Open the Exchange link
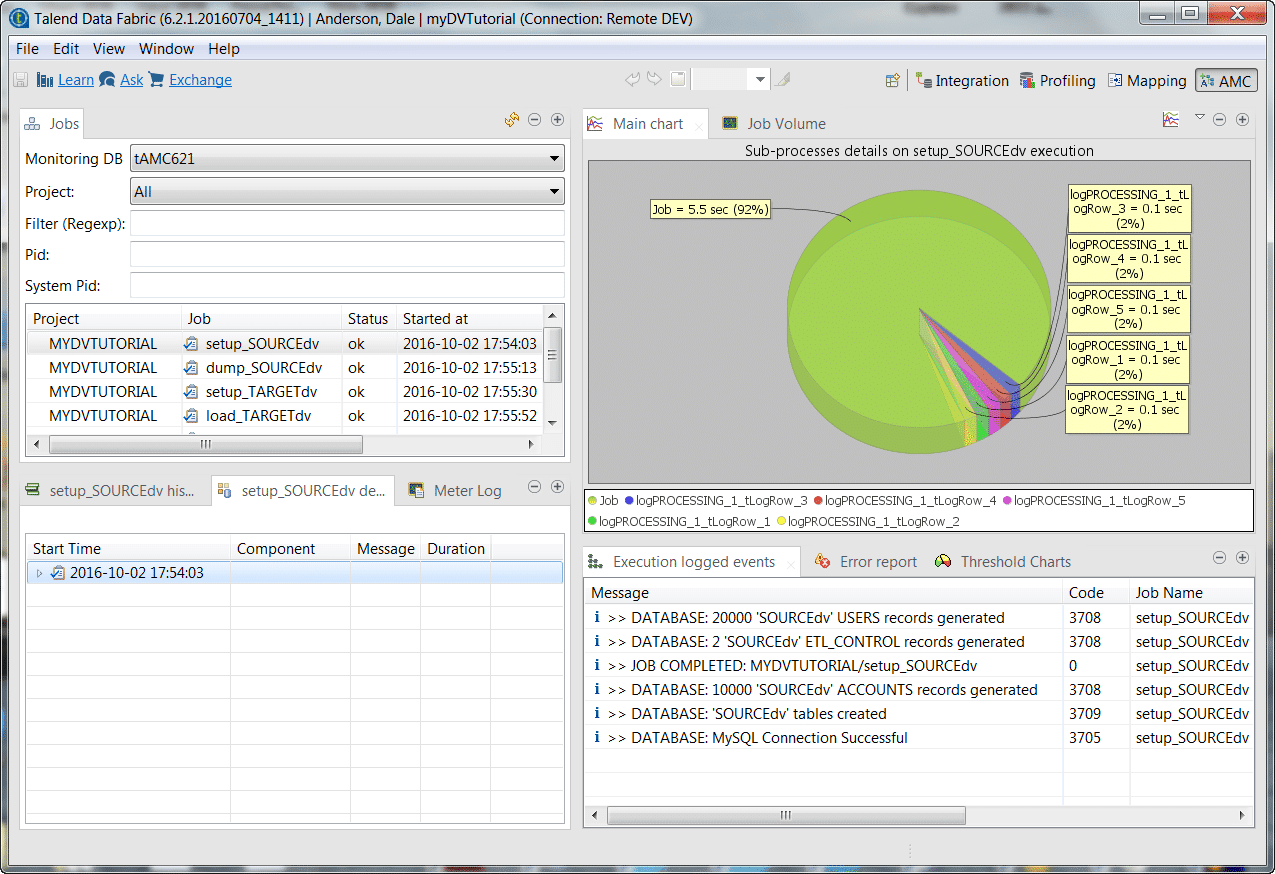The width and height of the screenshot is (1275, 874). coord(199,79)
